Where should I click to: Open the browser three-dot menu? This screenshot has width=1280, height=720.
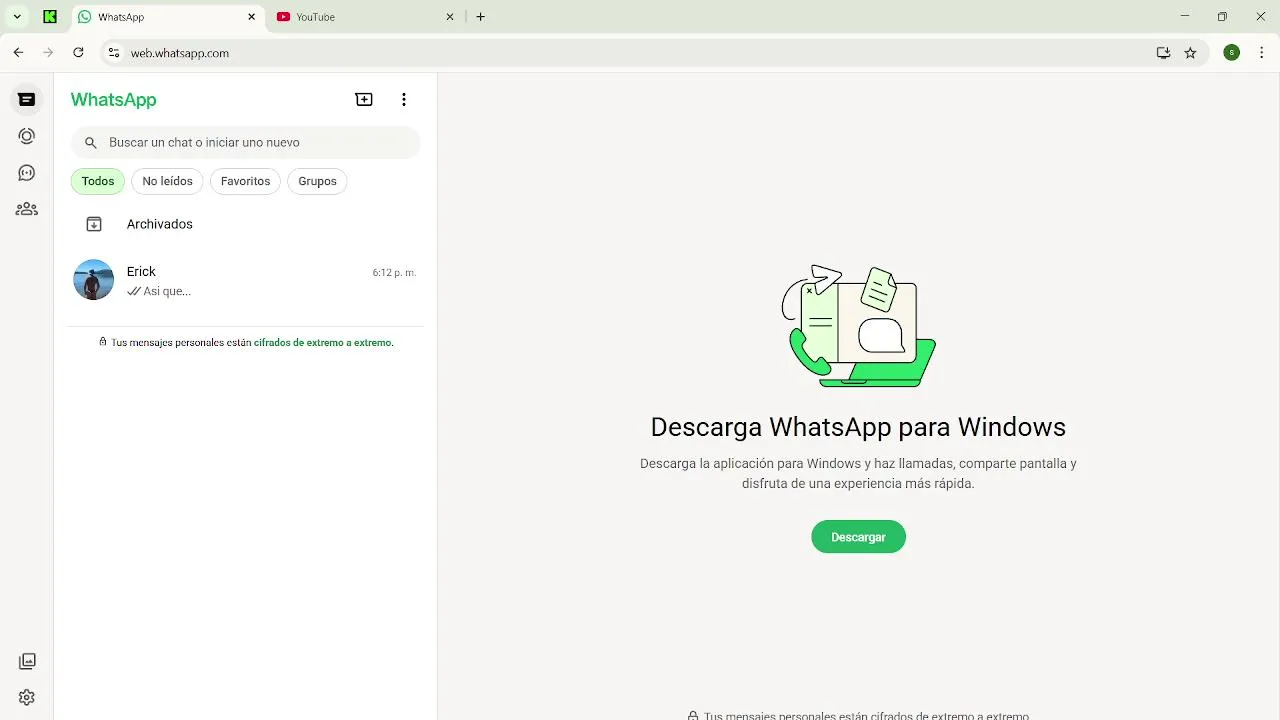pyautogui.click(x=1262, y=53)
